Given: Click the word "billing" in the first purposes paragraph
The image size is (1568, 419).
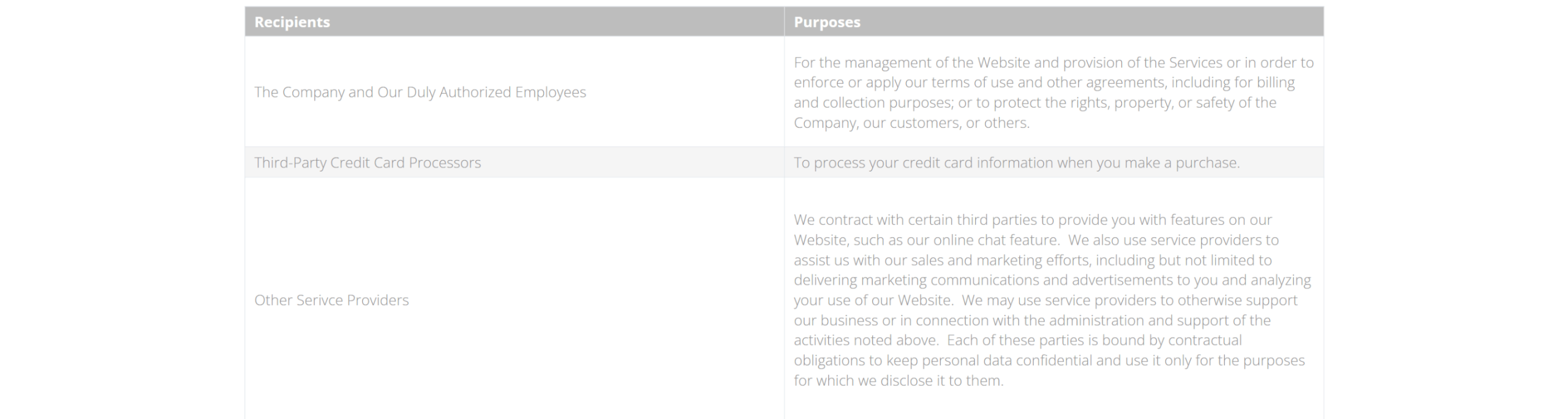Looking at the screenshot, I should (x=1275, y=82).
